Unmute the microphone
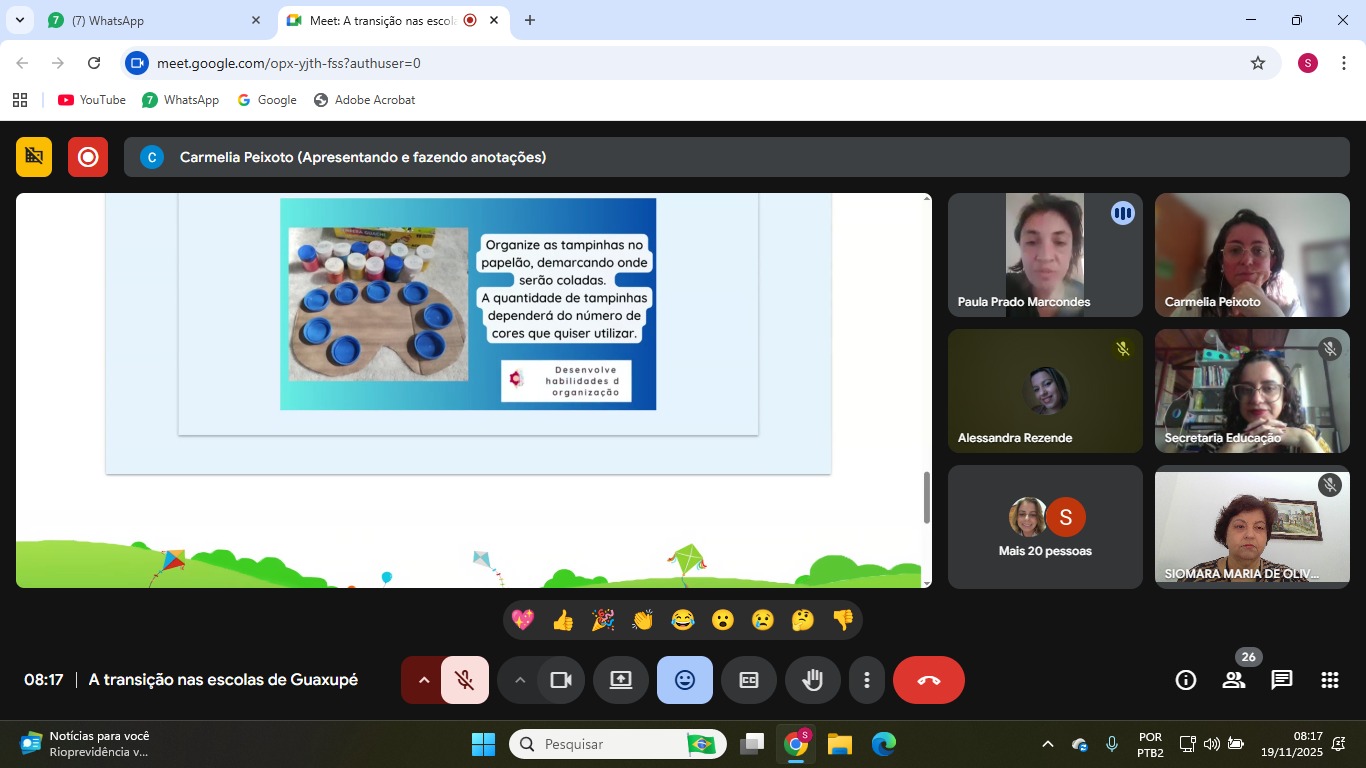 coord(464,680)
